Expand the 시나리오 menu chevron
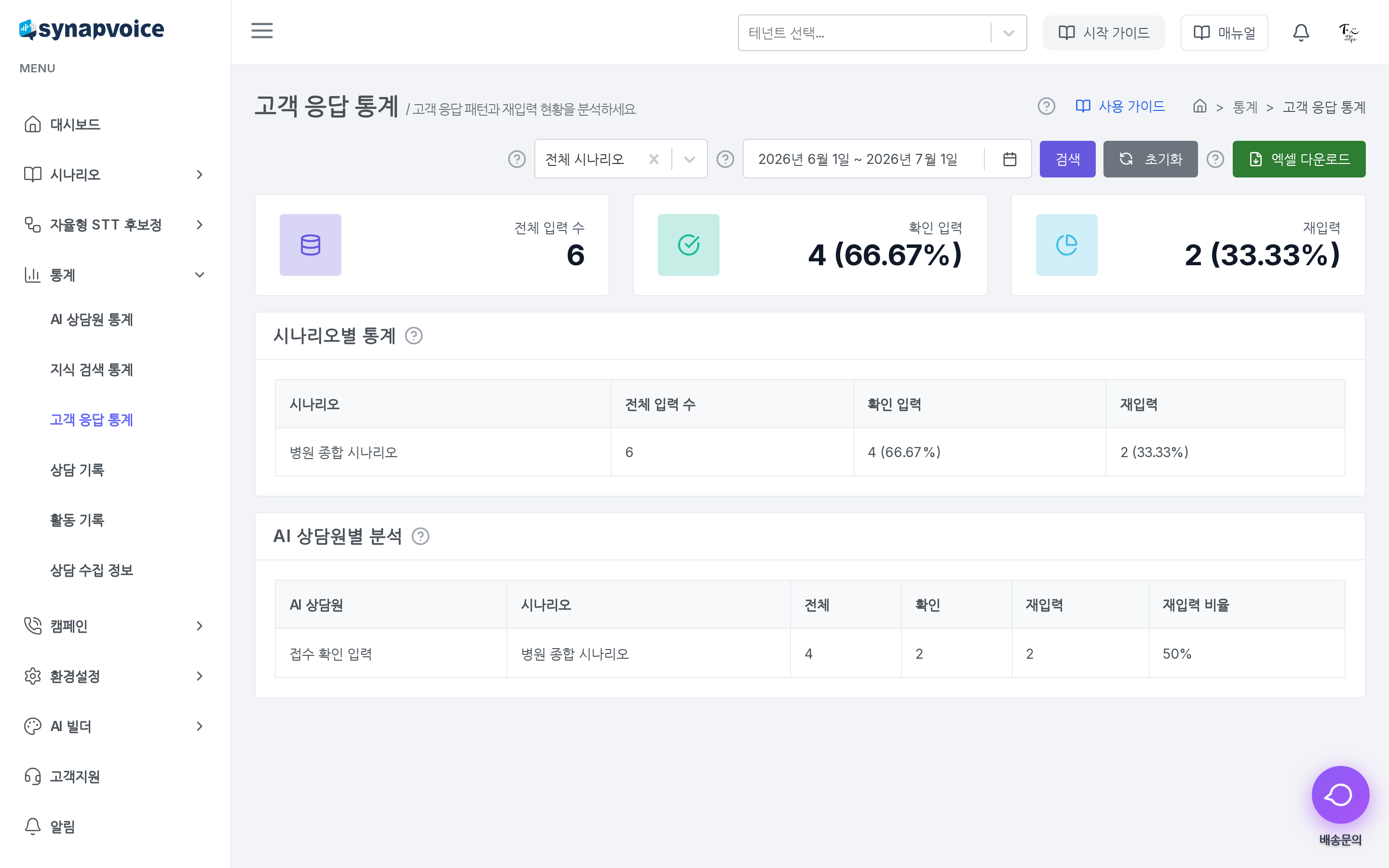The image size is (1389, 868). click(x=199, y=175)
